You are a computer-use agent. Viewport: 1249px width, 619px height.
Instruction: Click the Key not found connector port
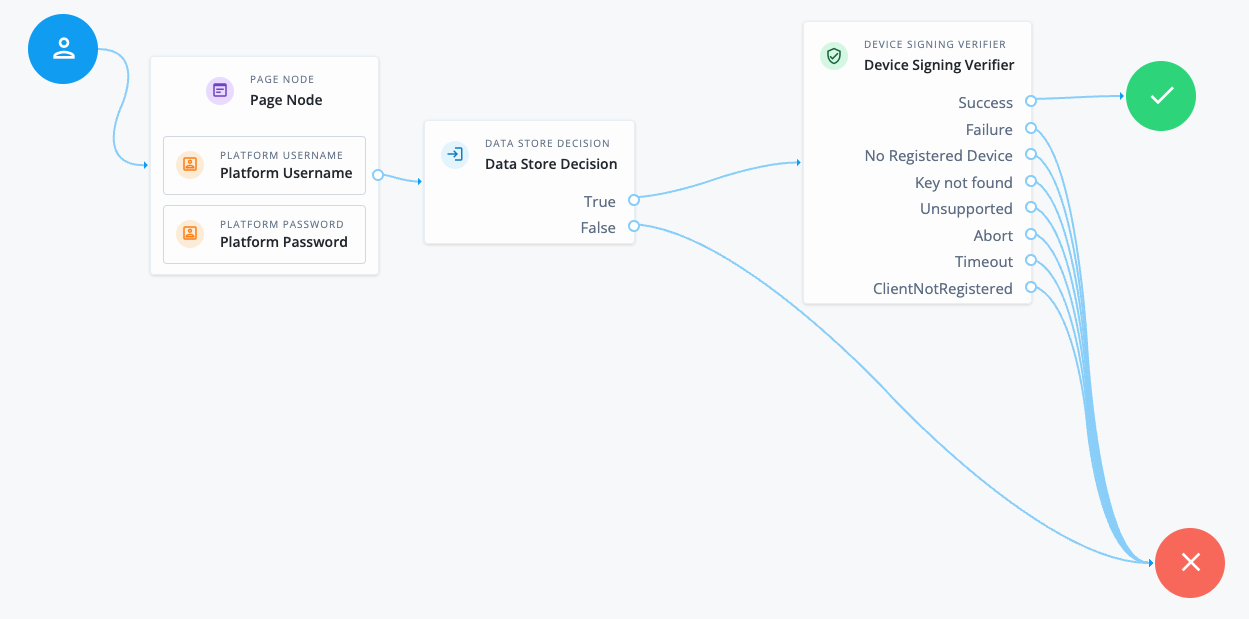point(1031,181)
